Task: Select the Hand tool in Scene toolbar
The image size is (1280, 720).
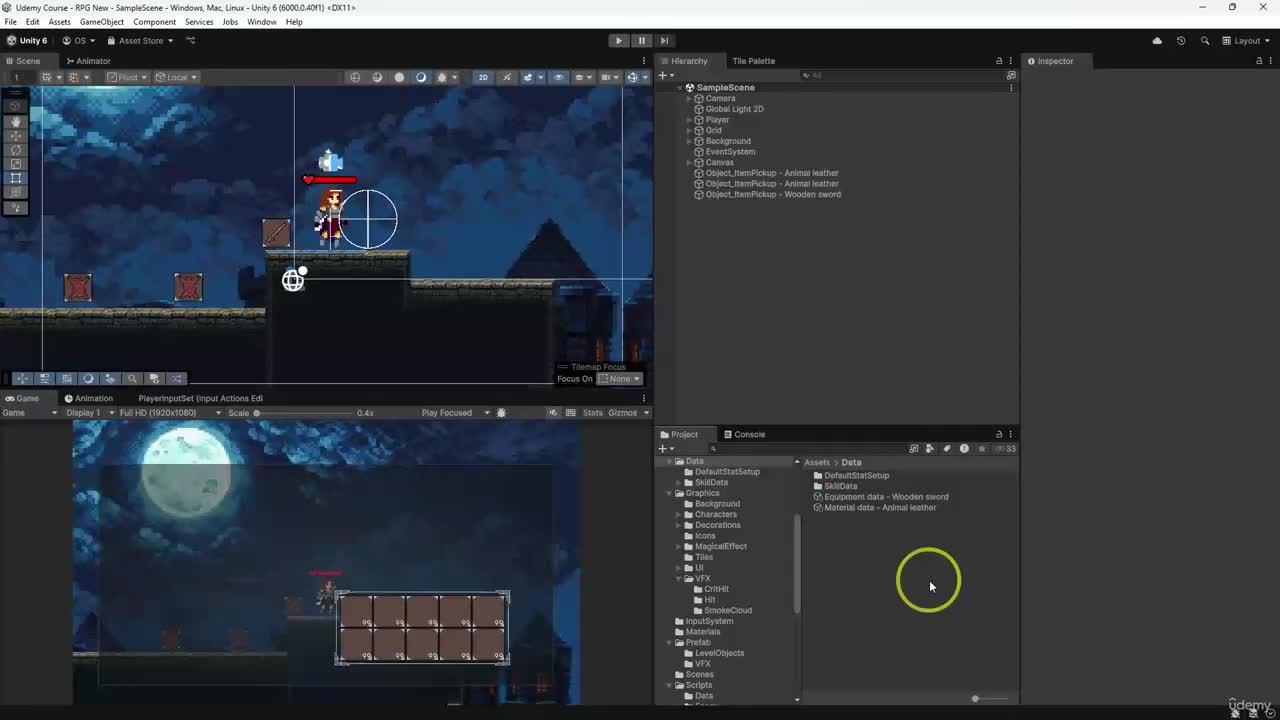Action: (x=16, y=122)
